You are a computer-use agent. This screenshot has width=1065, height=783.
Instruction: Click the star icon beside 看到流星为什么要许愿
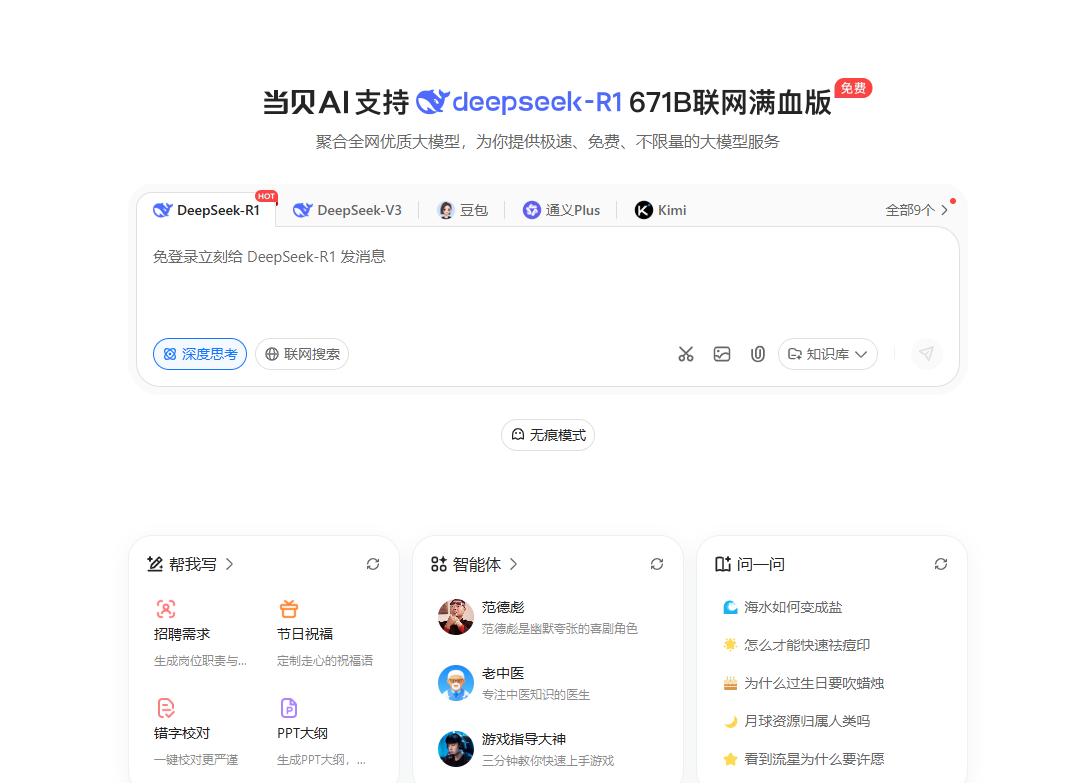coord(730,759)
